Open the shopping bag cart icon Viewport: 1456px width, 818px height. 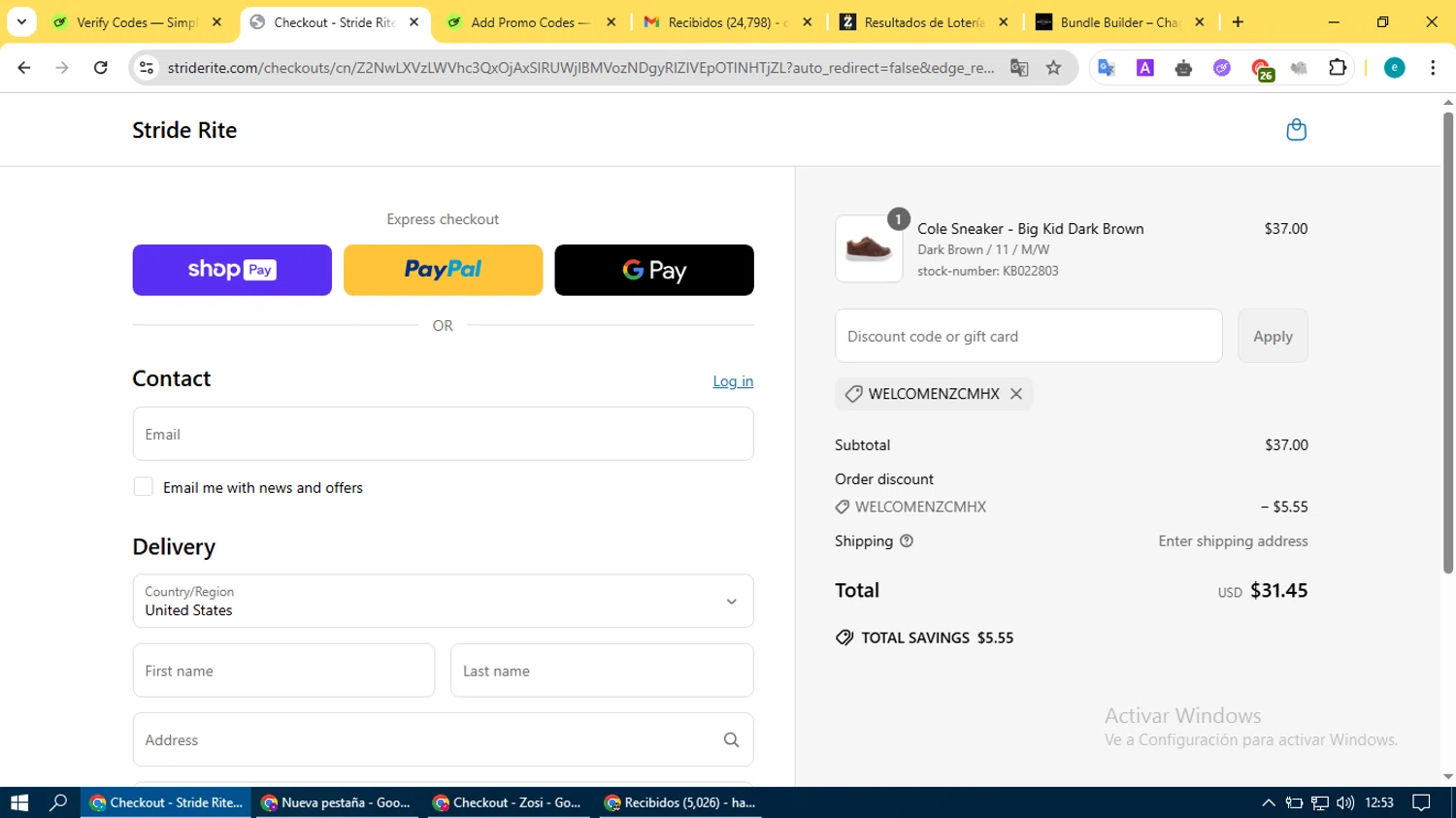click(1296, 130)
